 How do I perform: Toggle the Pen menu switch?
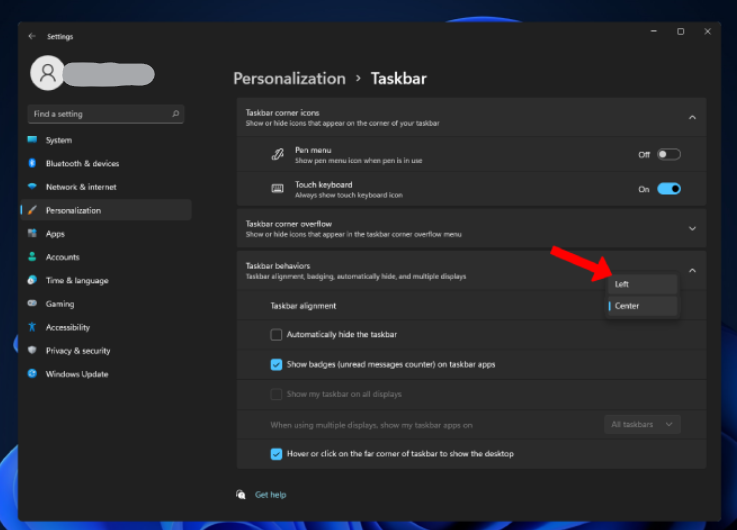click(668, 154)
